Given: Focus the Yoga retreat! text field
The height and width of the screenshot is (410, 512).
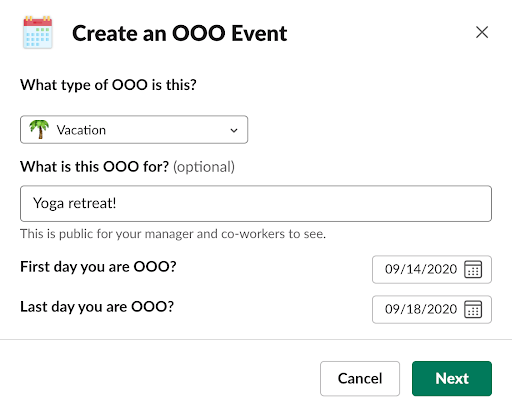Looking at the screenshot, I should (256, 203).
